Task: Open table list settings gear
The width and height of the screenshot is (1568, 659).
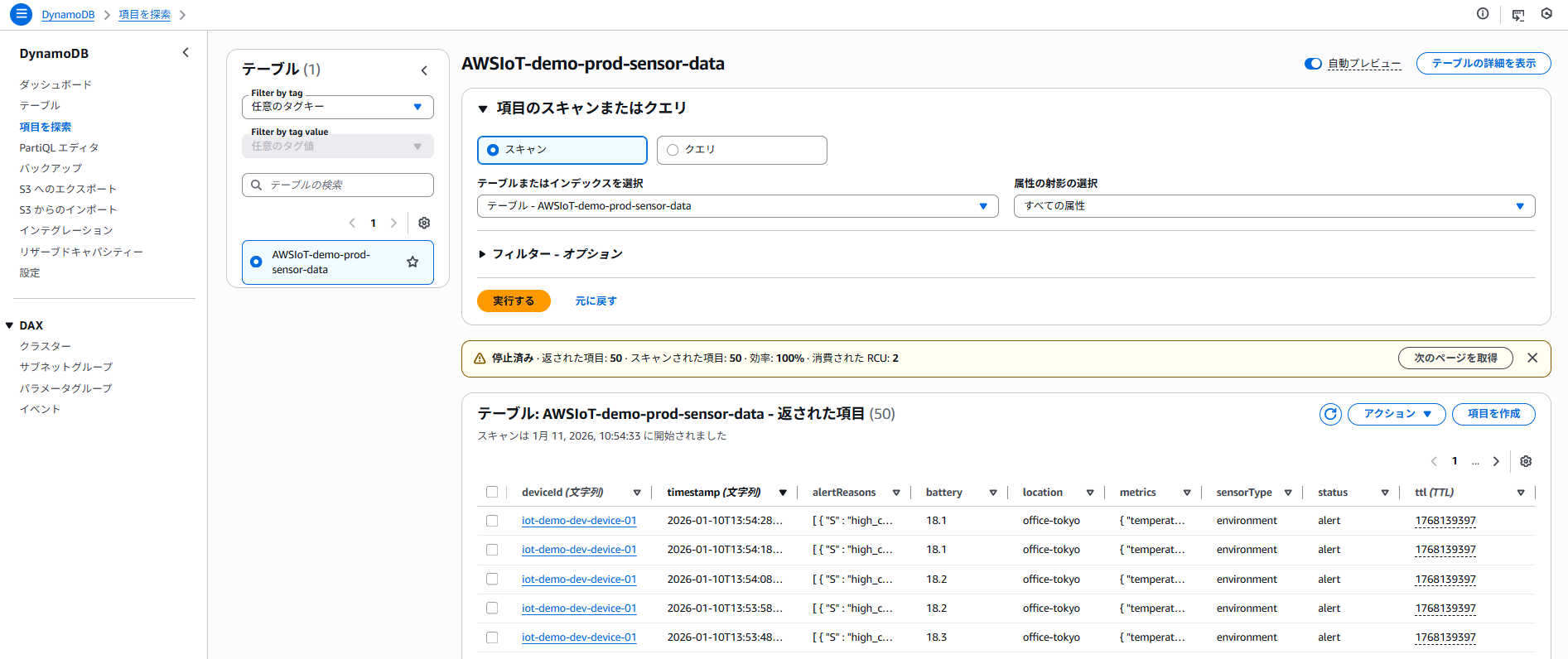Action: pyautogui.click(x=424, y=223)
